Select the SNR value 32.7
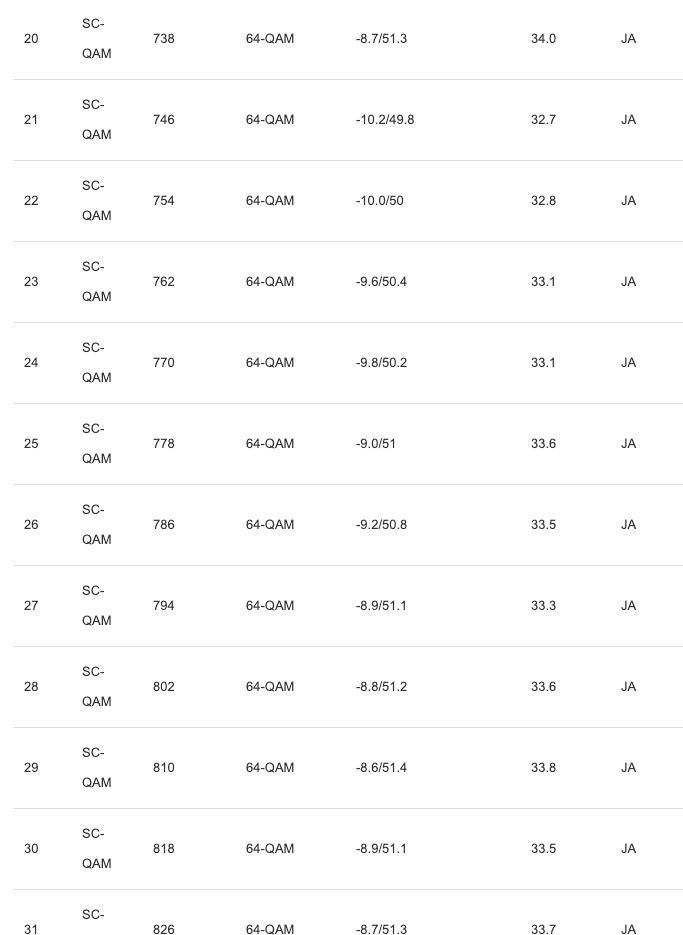The height and width of the screenshot is (935, 683). tap(543, 120)
